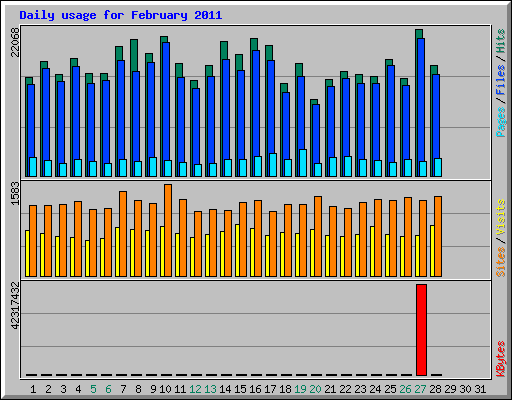512x400 pixels.
Task: Click the 'Visits' legend label
Action: pyautogui.click(x=501, y=218)
